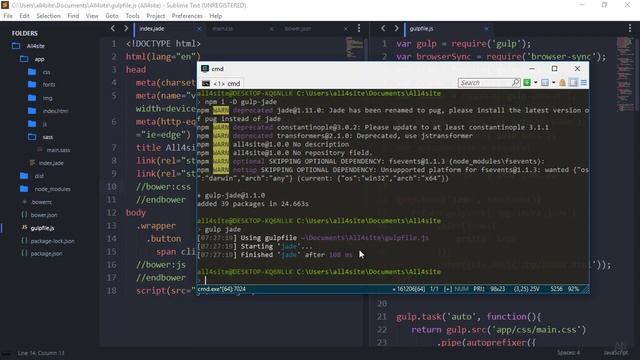Viewport: 640px width, 360px height.
Task: Minimize the cmd window
Action: (531, 69)
